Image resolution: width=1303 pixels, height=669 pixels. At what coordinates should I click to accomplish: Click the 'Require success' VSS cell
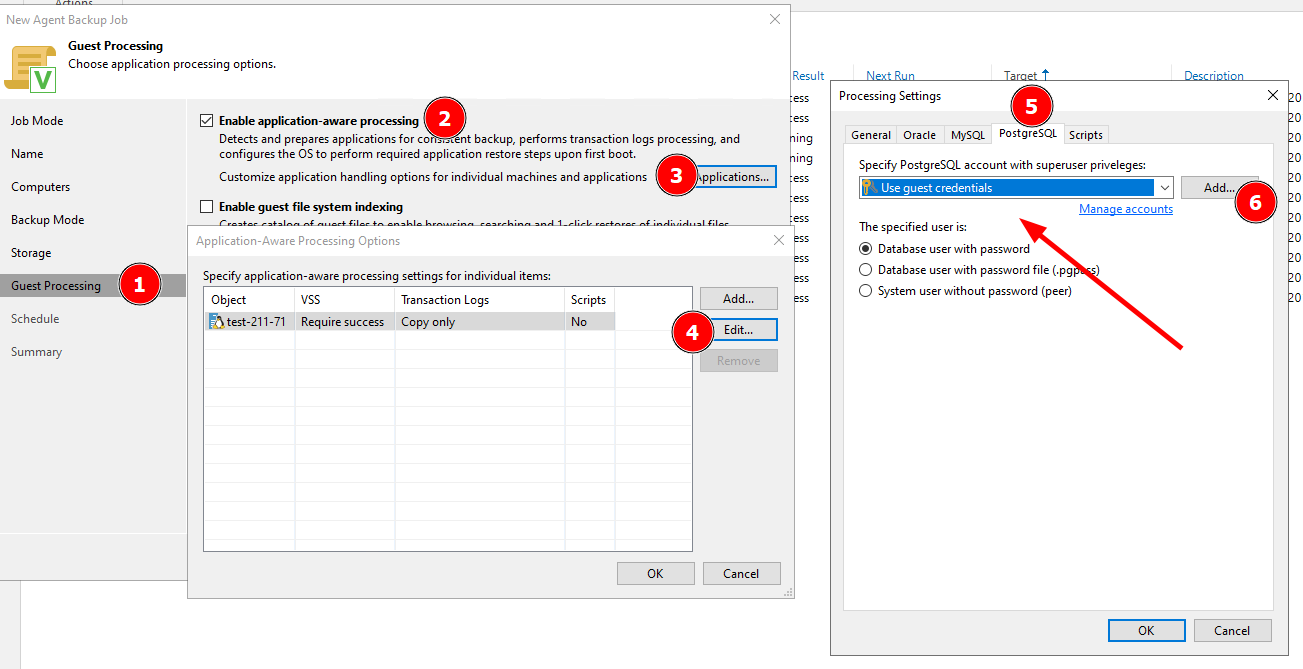tap(342, 322)
